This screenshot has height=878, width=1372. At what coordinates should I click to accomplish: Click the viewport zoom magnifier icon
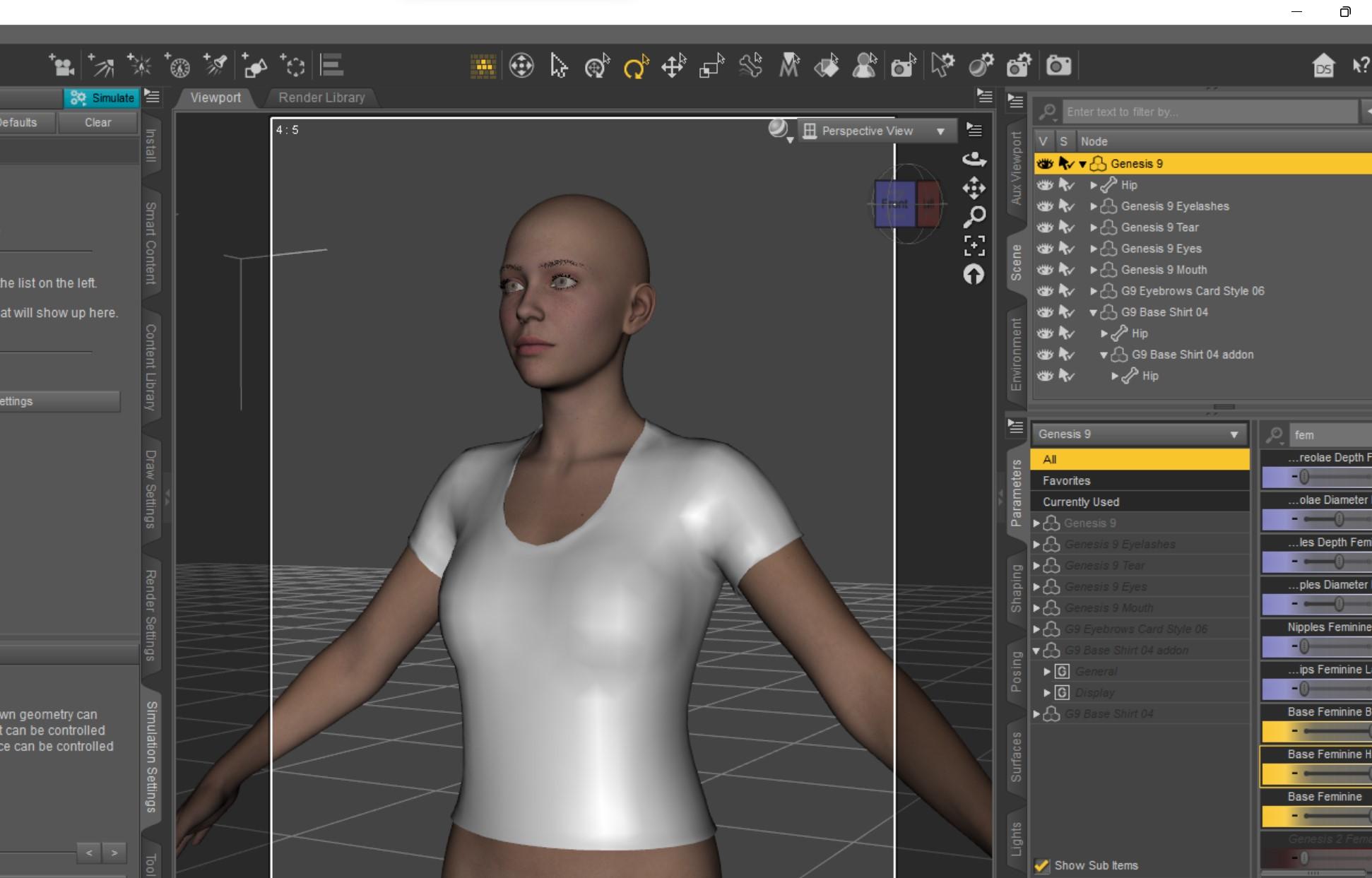pyautogui.click(x=974, y=216)
